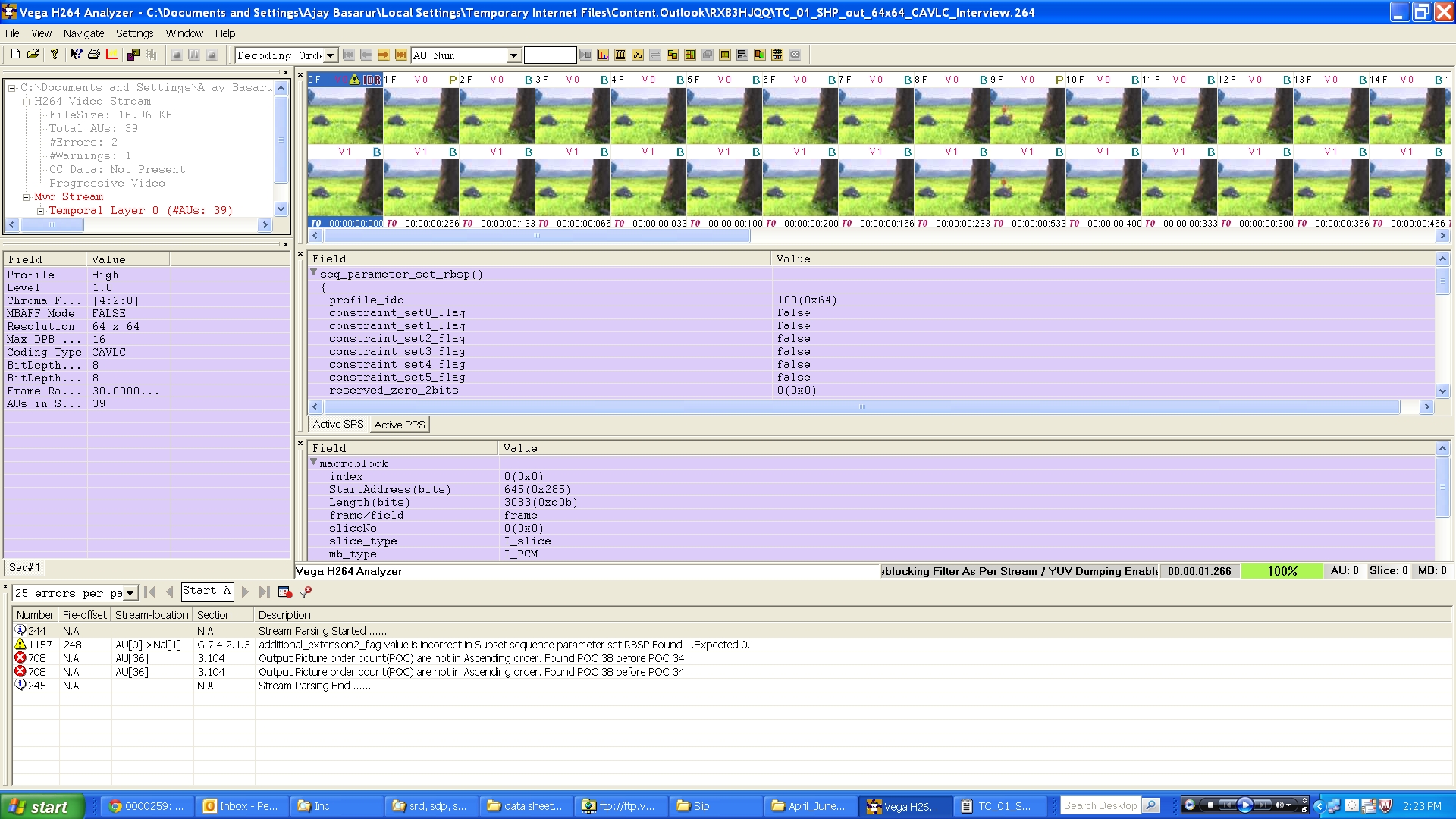Select the 10F P-frame thumbnail
This screenshot has width=1456, height=819.
click(1103, 115)
